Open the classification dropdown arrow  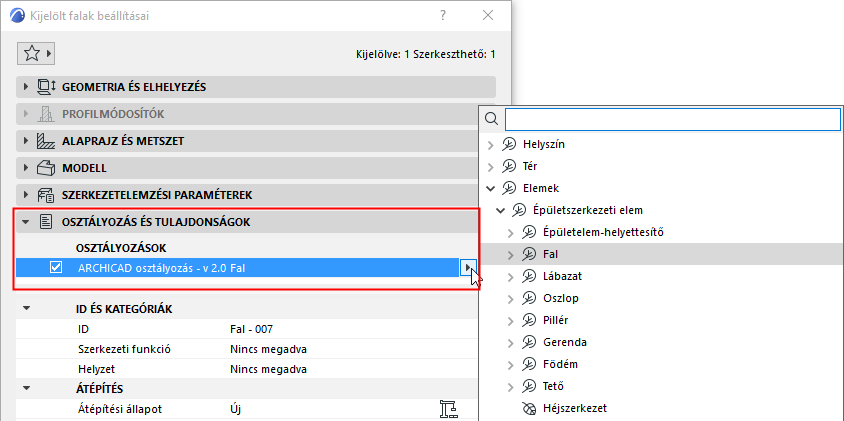(468, 267)
